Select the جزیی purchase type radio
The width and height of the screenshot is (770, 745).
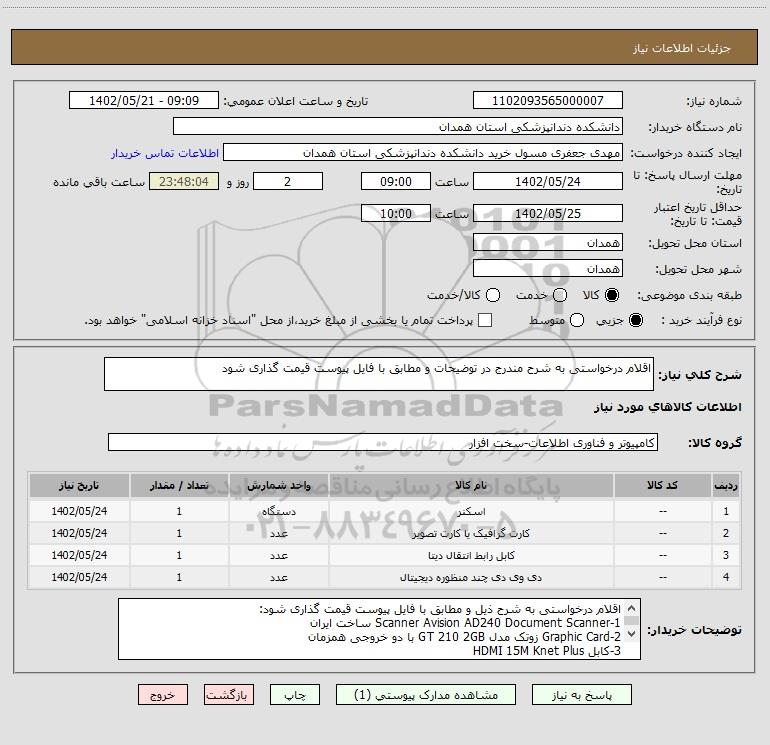point(635,320)
